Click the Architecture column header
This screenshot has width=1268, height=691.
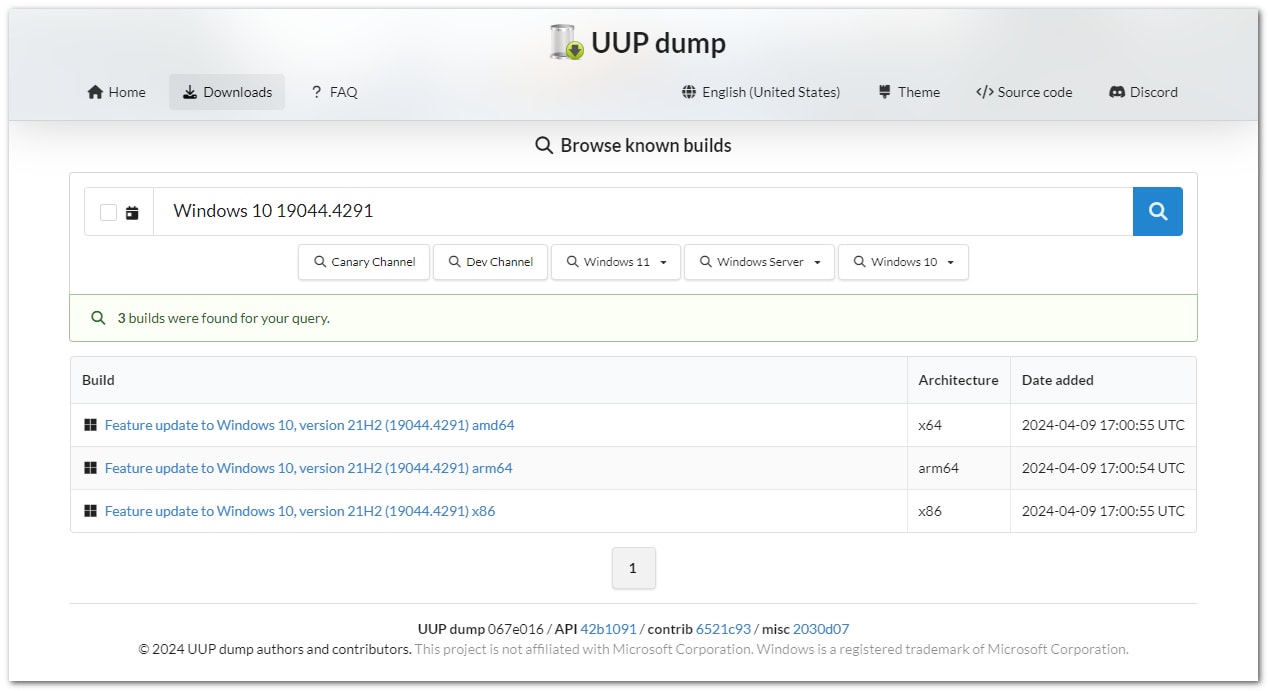958,380
